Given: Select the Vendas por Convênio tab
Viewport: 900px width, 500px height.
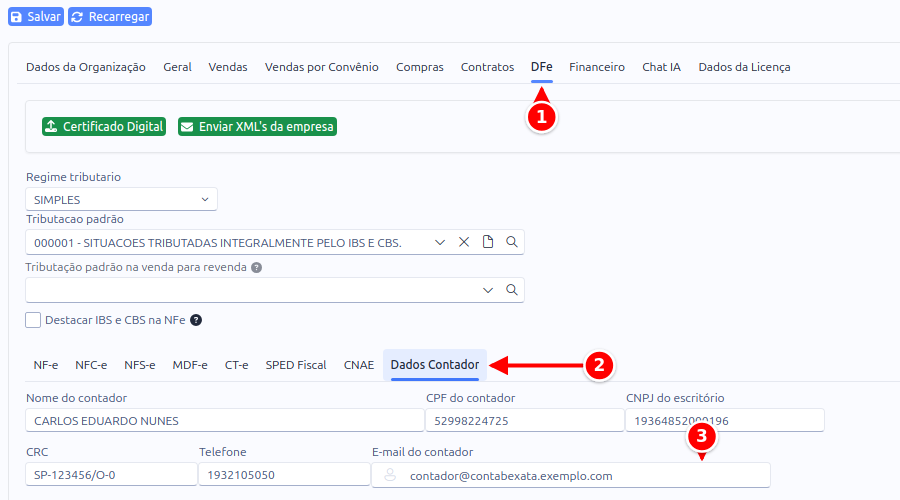Looking at the screenshot, I should click(321, 67).
